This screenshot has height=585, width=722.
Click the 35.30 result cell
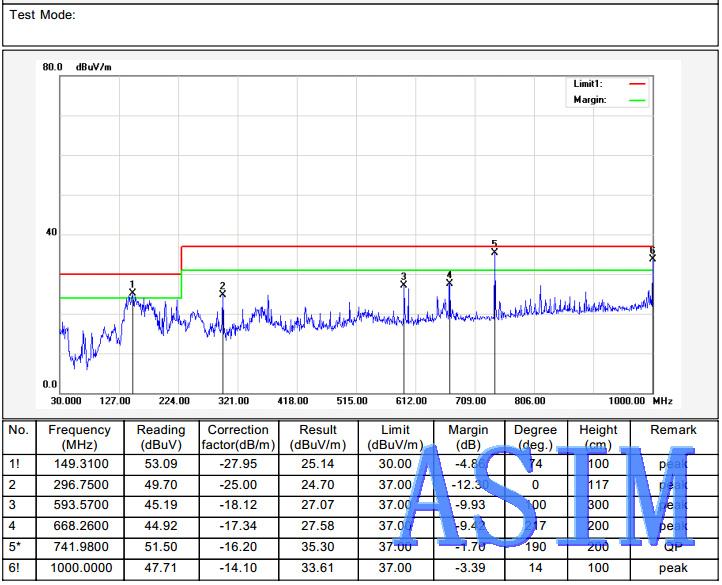[x=318, y=547]
